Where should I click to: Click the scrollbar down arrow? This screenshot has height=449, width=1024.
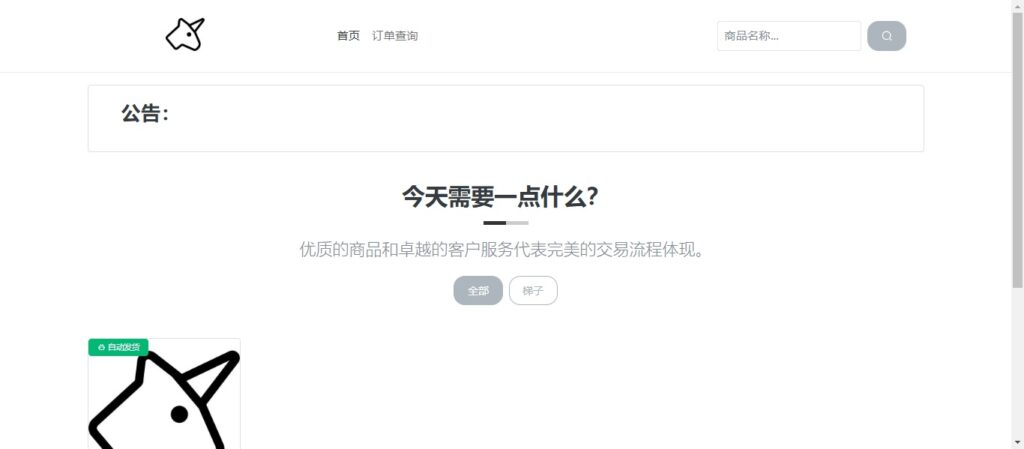click(1017, 443)
